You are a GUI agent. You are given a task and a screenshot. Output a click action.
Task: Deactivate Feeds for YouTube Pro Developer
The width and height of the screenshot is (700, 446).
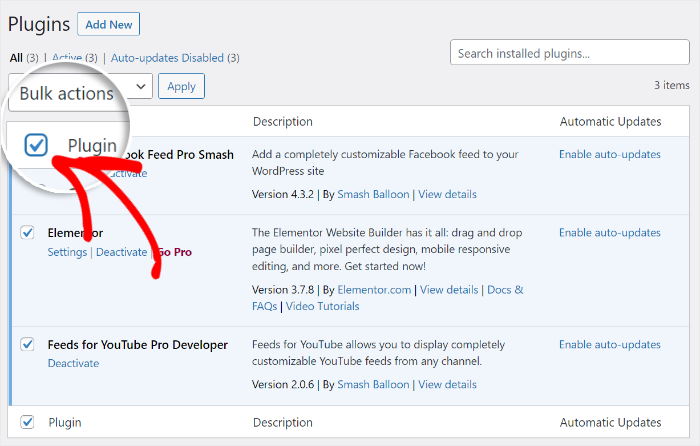click(x=73, y=363)
